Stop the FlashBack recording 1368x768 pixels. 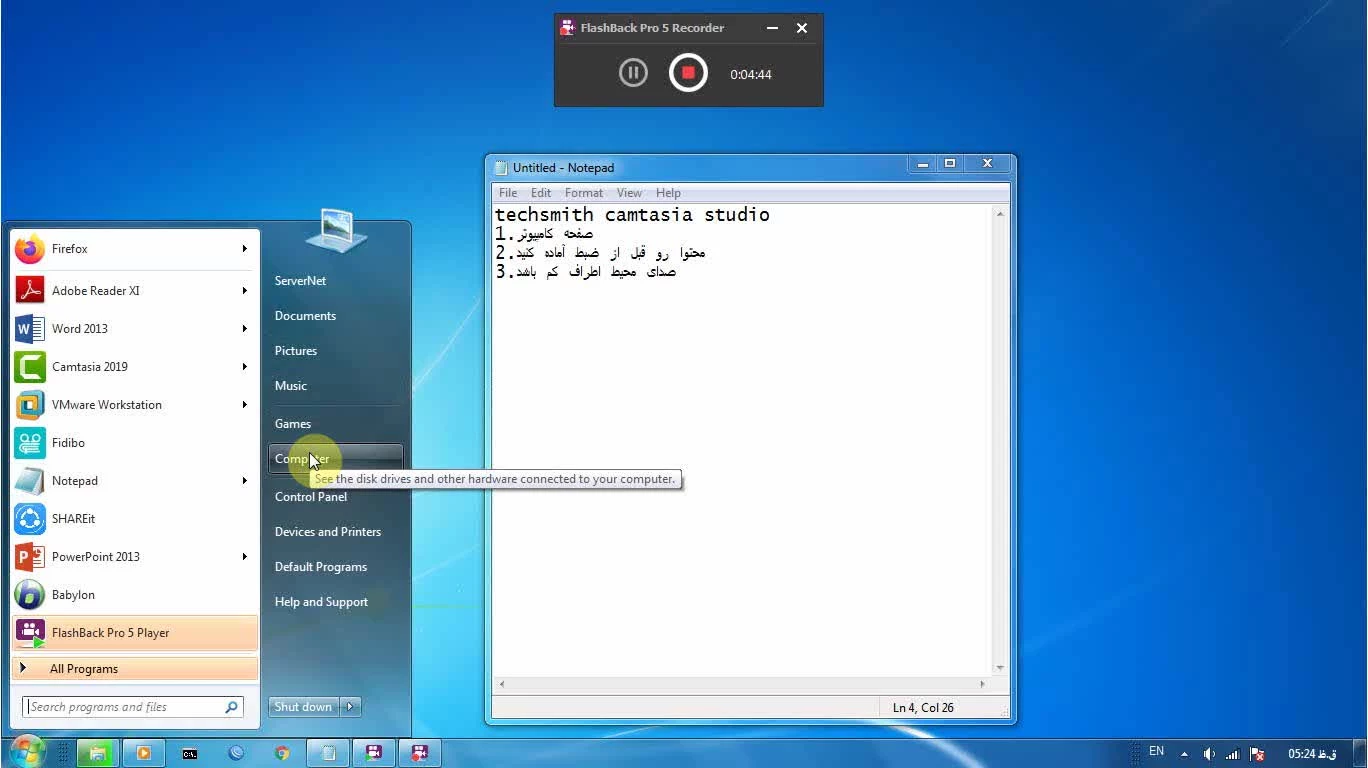(x=688, y=73)
